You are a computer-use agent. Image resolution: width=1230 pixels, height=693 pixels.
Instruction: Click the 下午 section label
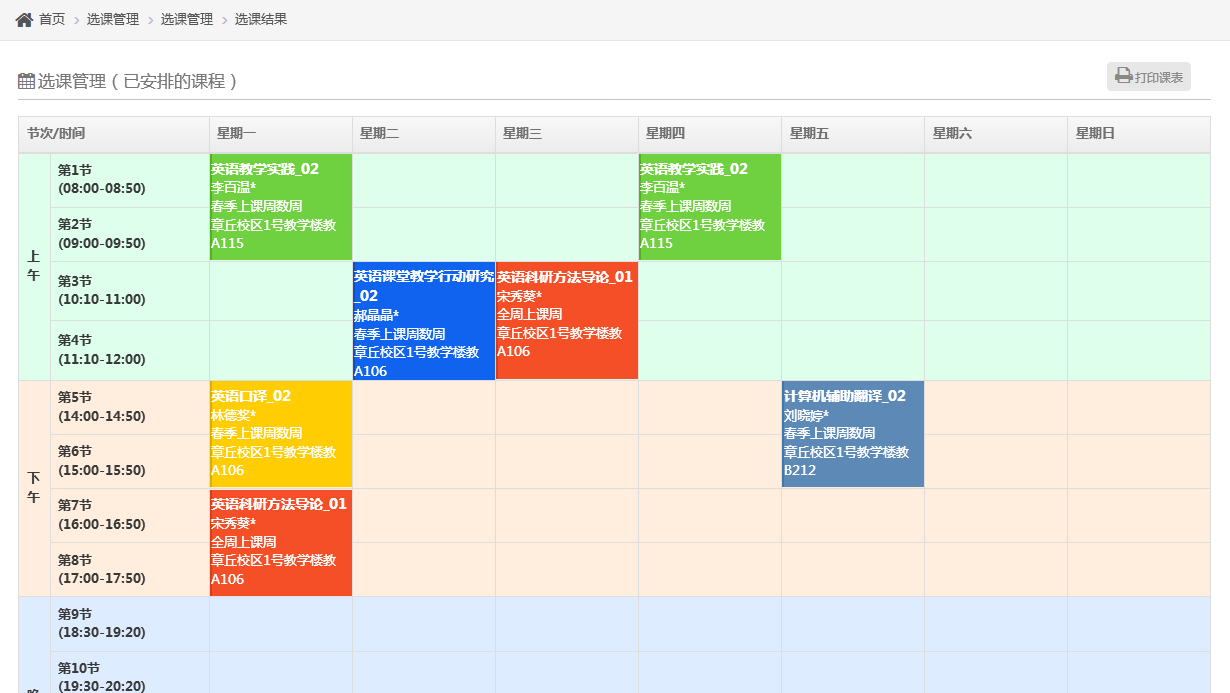pyautogui.click(x=34, y=488)
